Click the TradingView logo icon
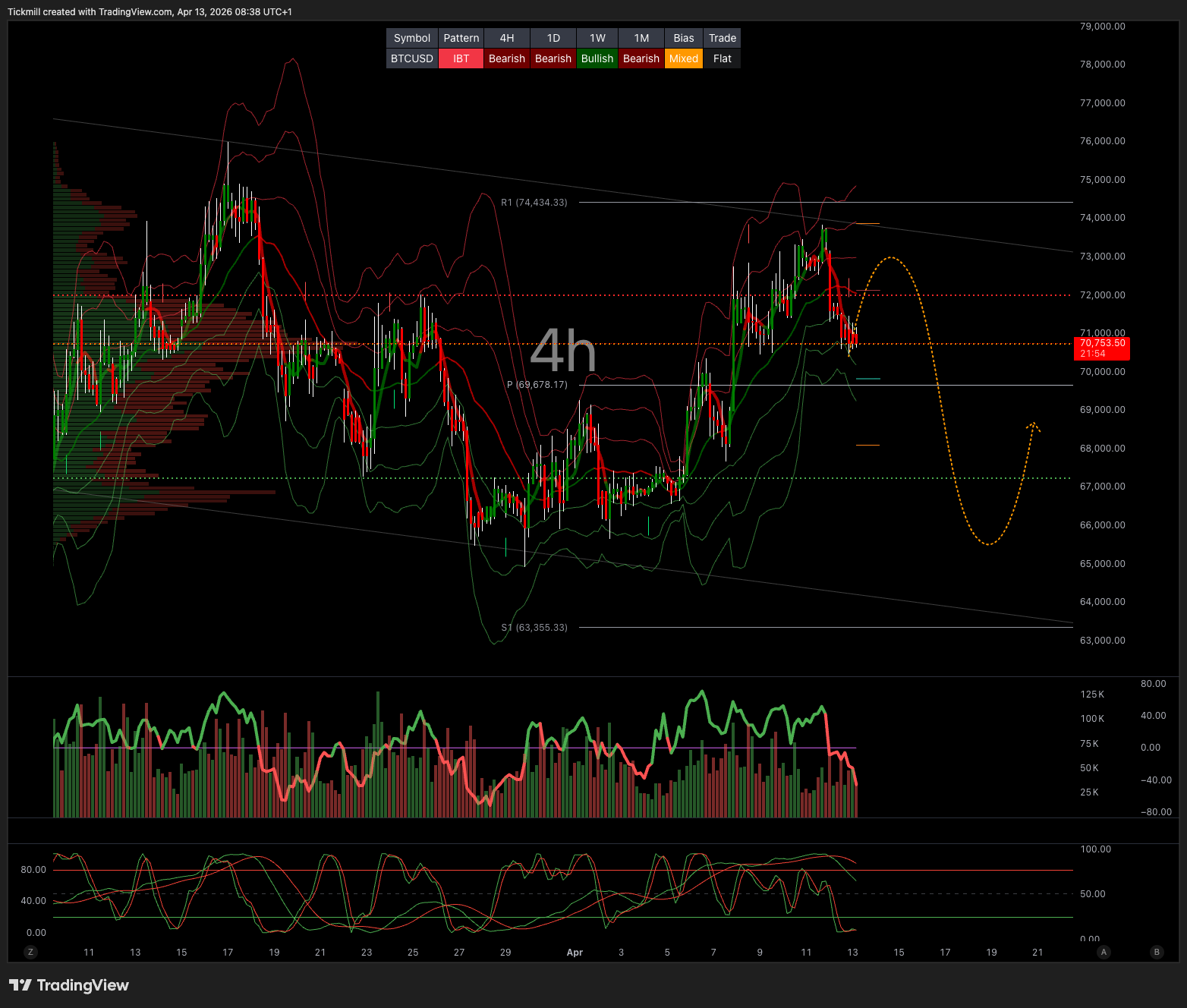The image size is (1187, 1008). pyautogui.click(x=20, y=985)
